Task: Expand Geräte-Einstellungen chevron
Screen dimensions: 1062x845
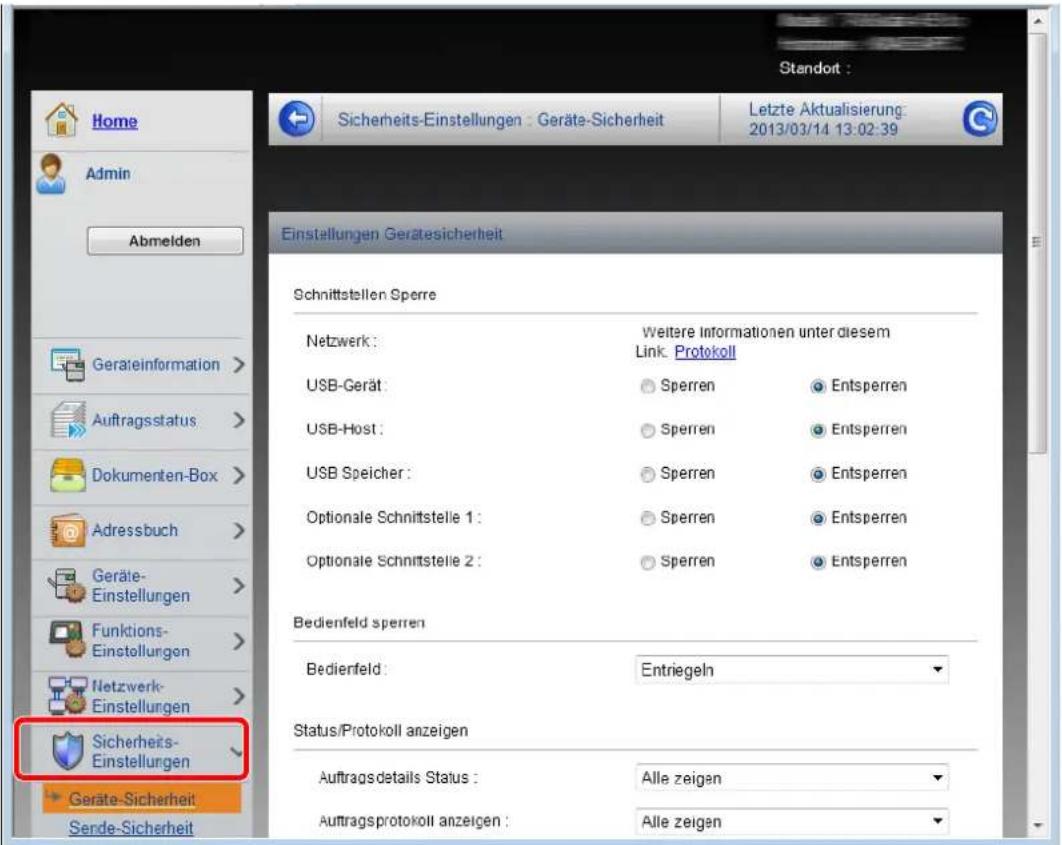Action: click(x=238, y=586)
